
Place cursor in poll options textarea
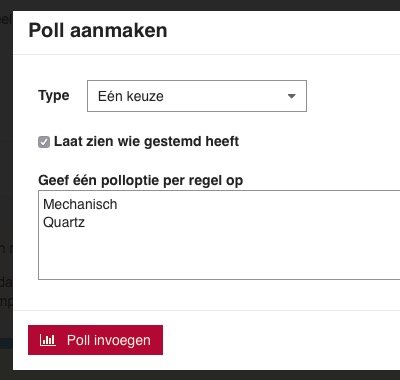point(219,235)
